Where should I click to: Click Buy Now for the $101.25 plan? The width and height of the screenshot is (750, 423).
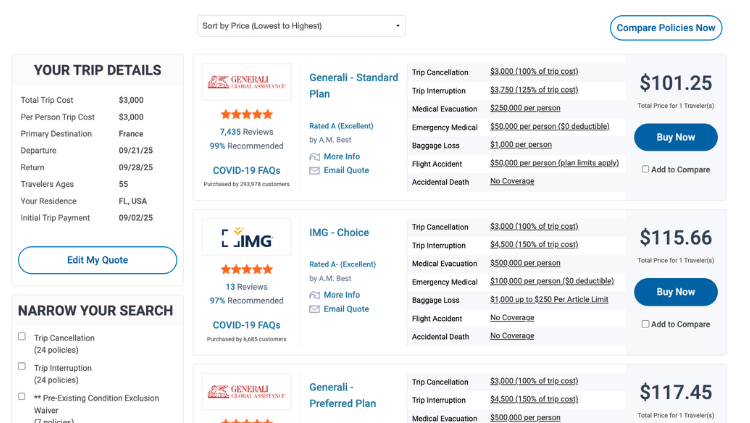click(676, 137)
